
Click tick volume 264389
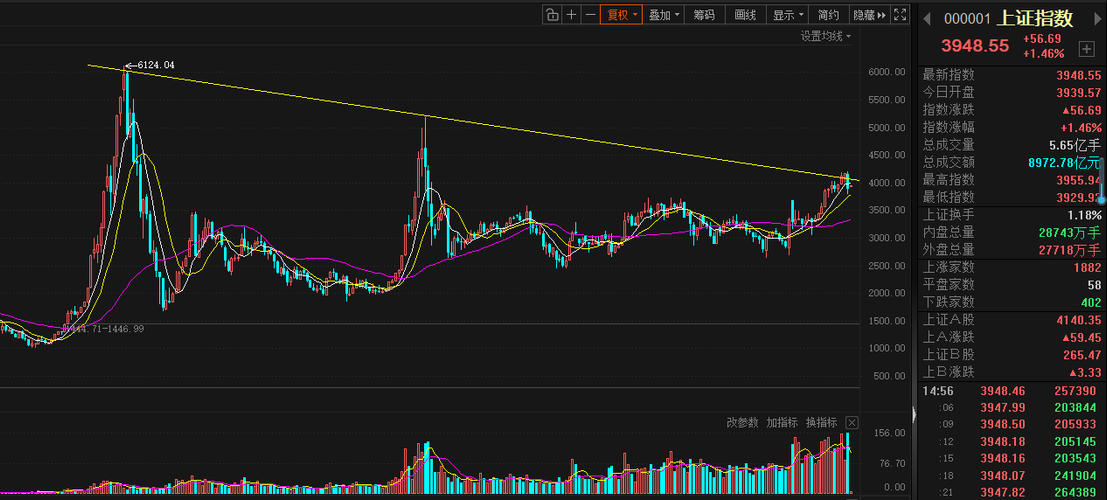[x=1076, y=492]
